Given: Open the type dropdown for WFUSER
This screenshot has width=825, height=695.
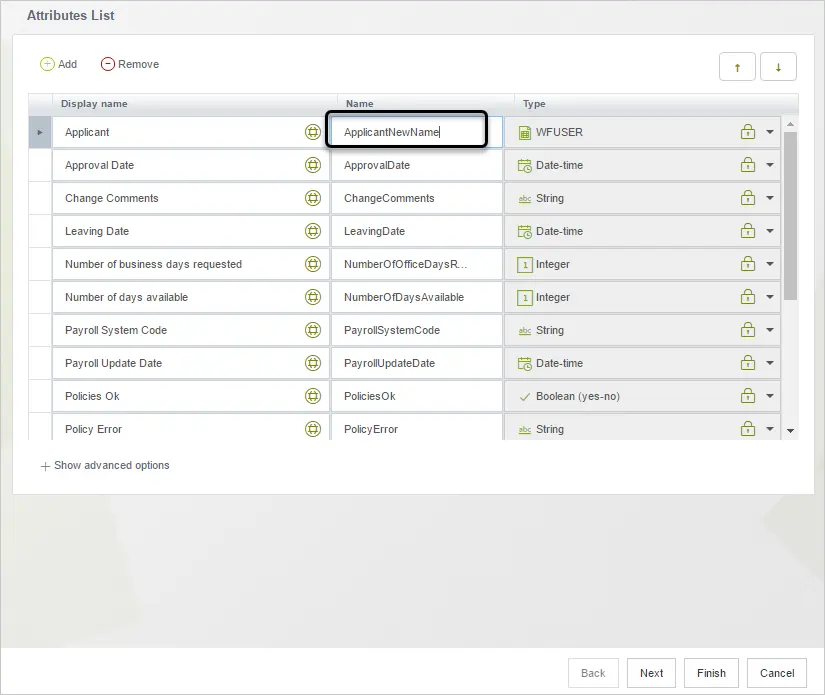Looking at the screenshot, I should tap(770, 132).
